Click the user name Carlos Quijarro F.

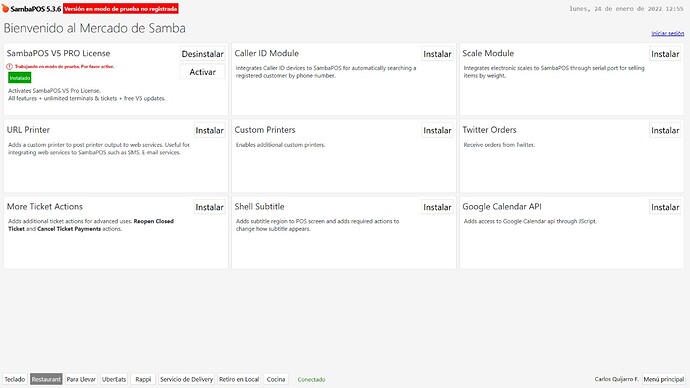coord(617,379)
